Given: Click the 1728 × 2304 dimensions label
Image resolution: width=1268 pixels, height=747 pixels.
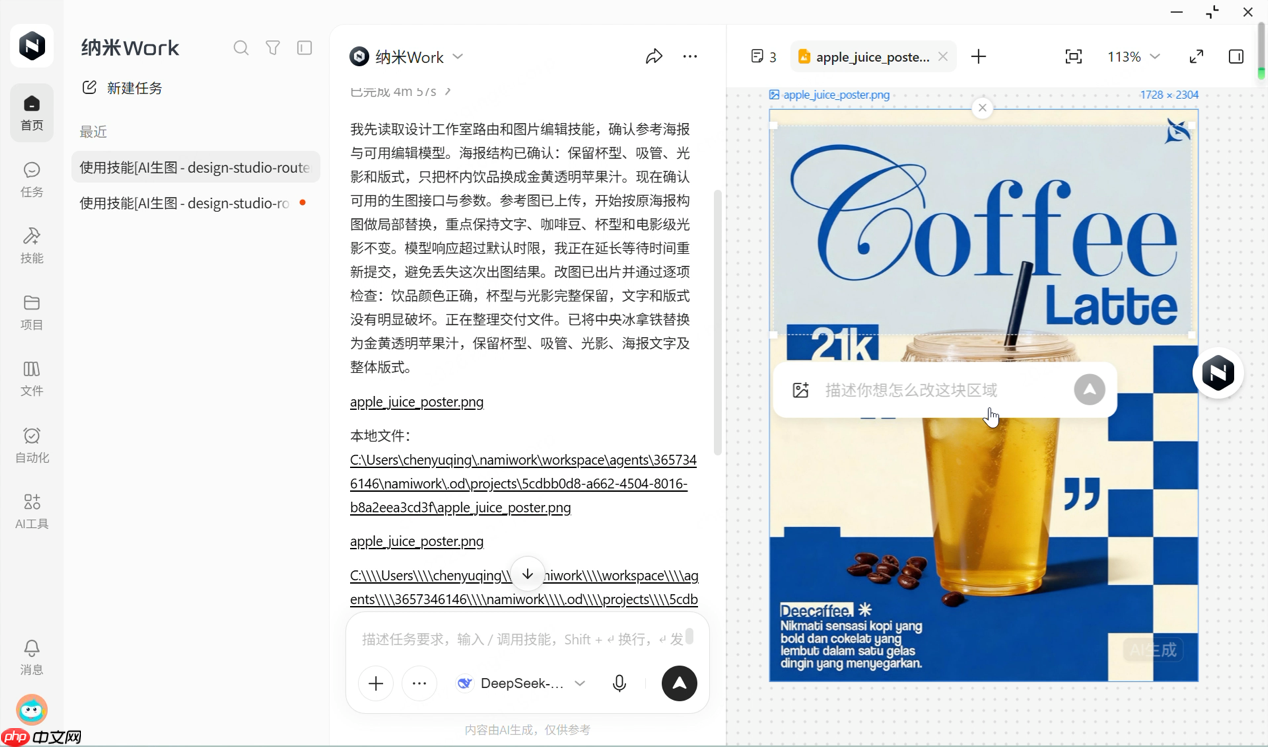Looking at the screenshot, I should coord(1168,95).
